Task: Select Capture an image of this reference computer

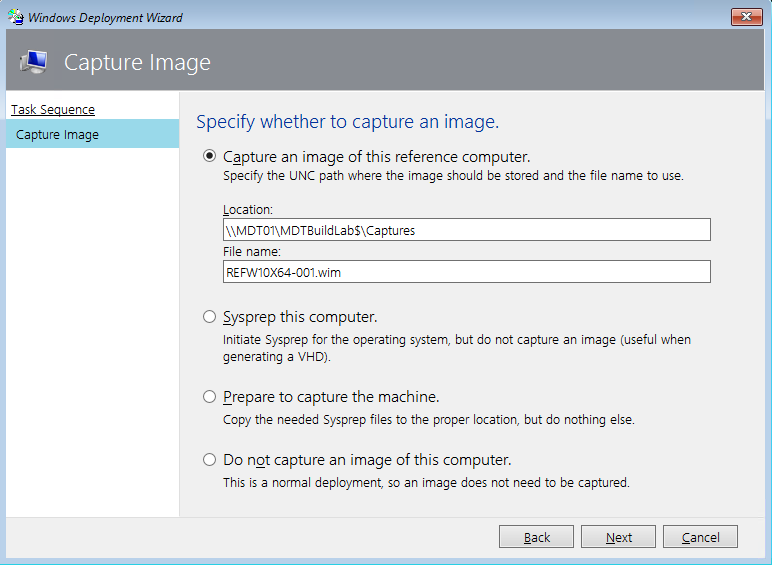Action: click(x=209, y=156)
